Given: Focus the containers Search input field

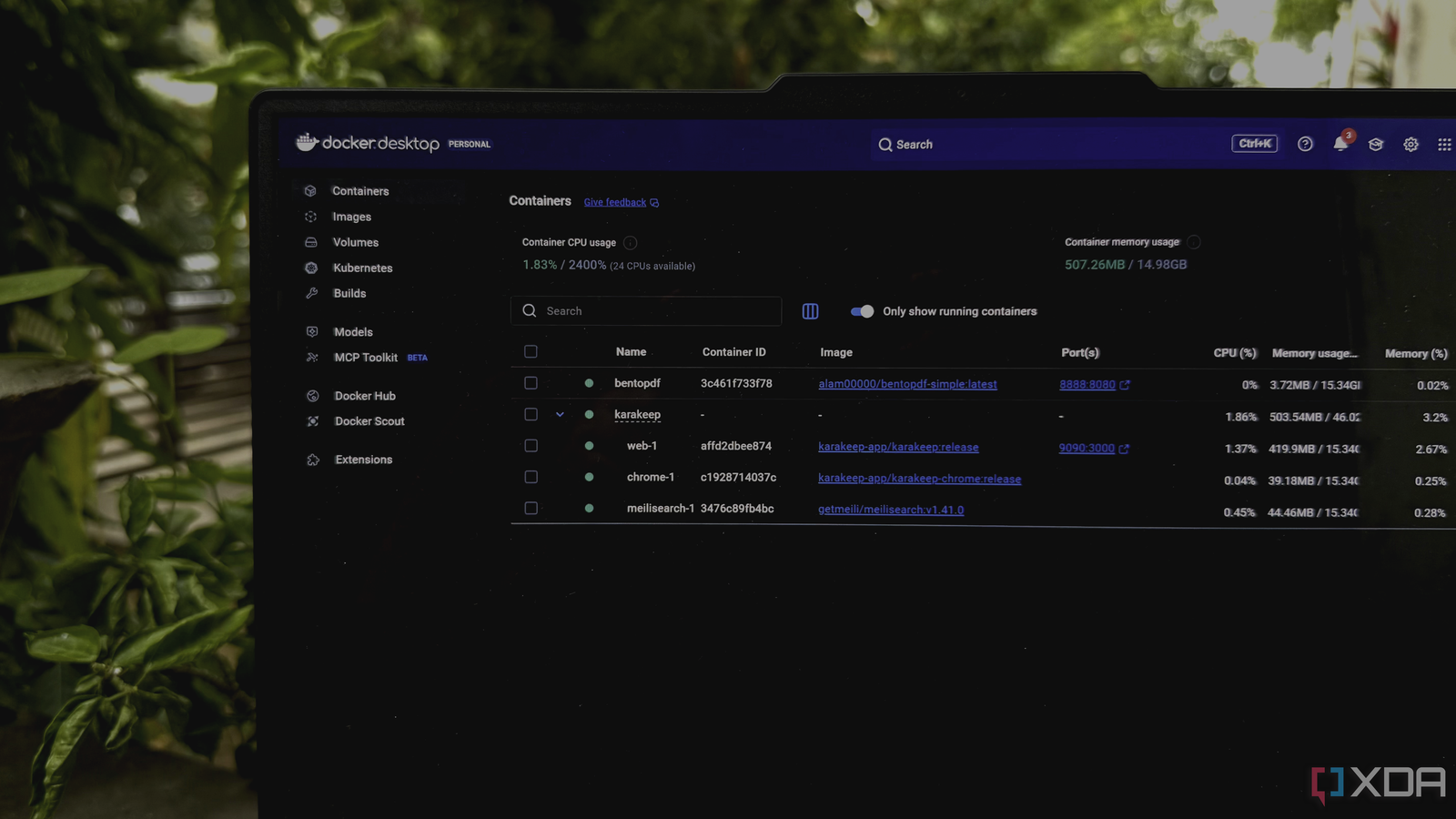Looking at the screenshot, I should pos(646,311).
